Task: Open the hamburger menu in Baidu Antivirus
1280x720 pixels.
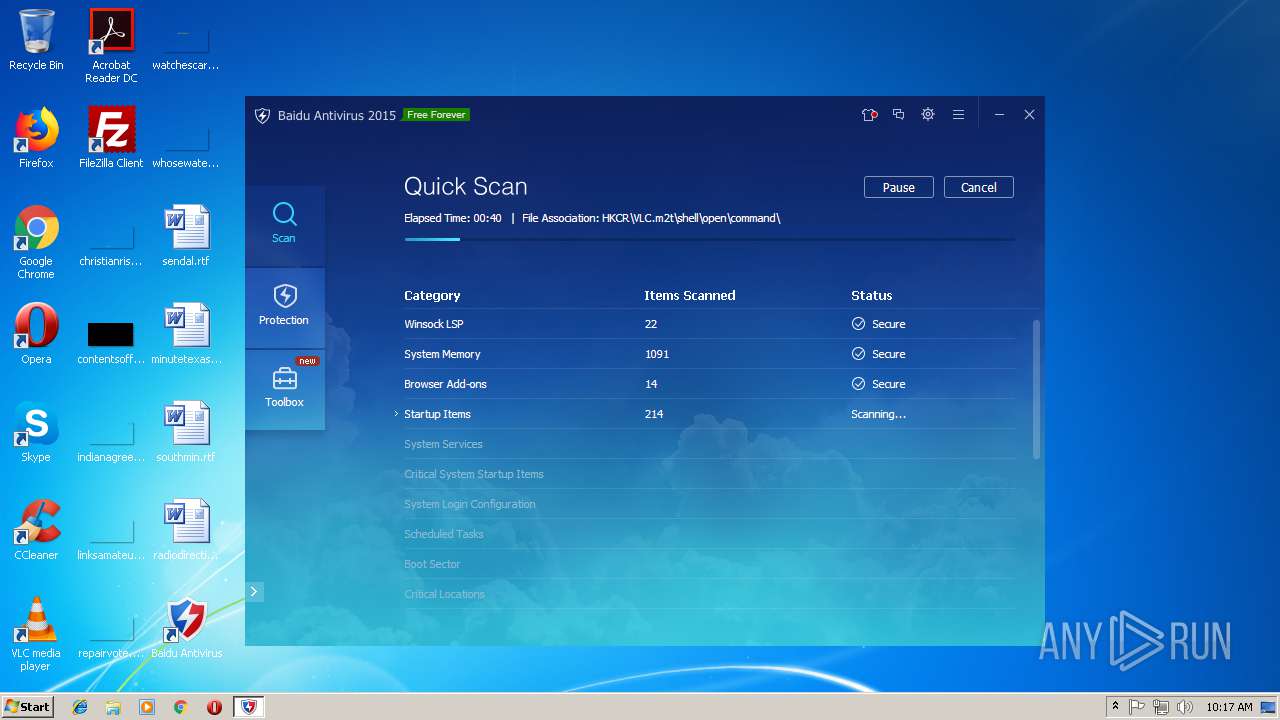Action: [x=958, y=115]
